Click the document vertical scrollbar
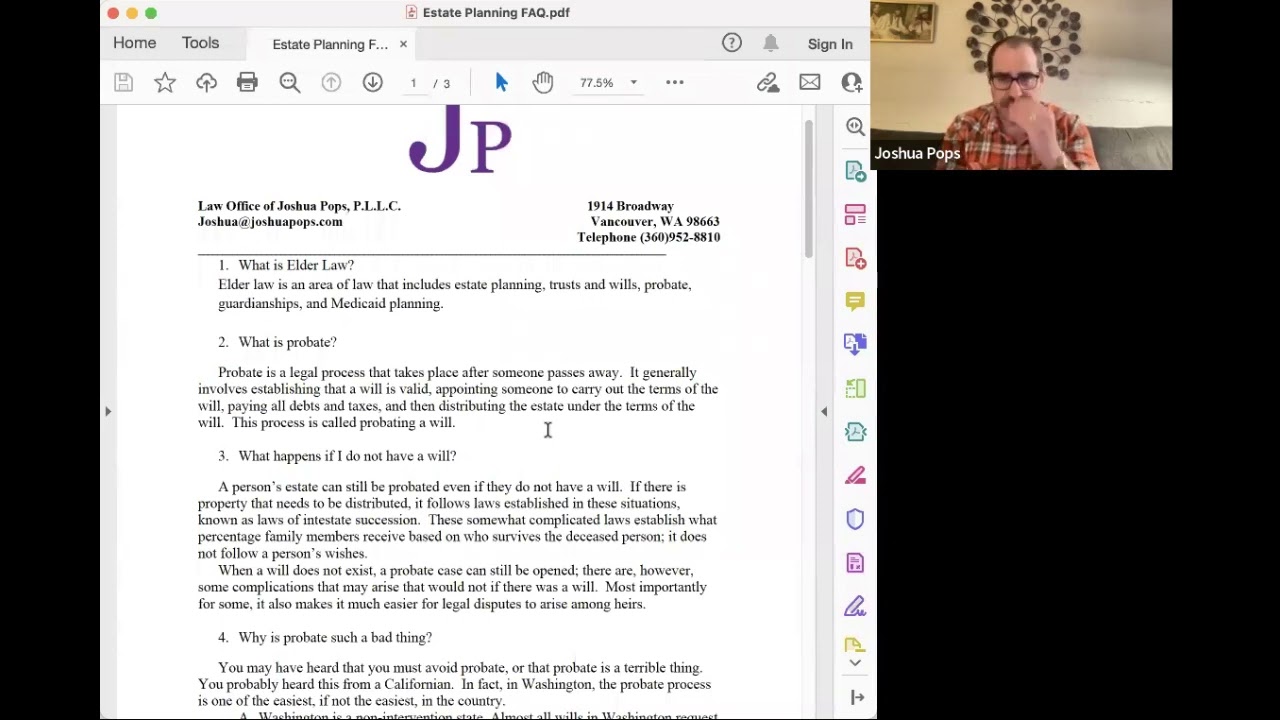The width and height of the screenshot is (1280, 720). (808, 190)
